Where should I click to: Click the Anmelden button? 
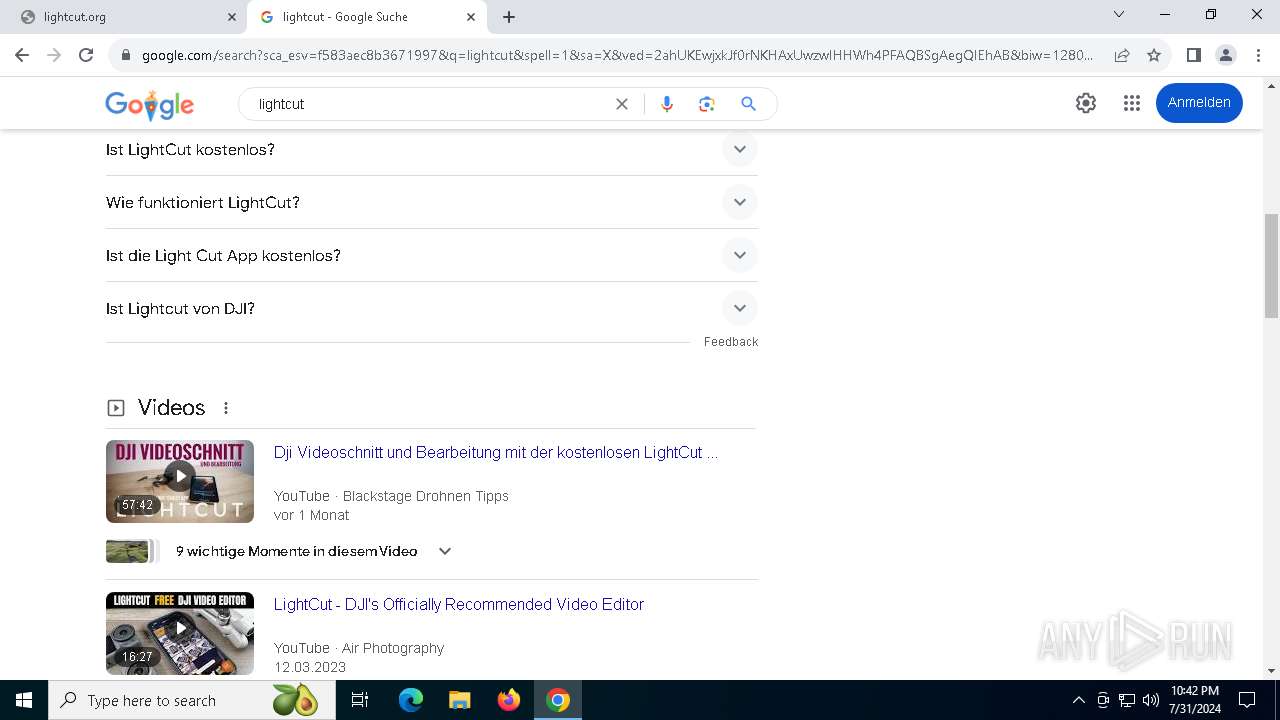pyautogui.click(x=1199, y=103)
